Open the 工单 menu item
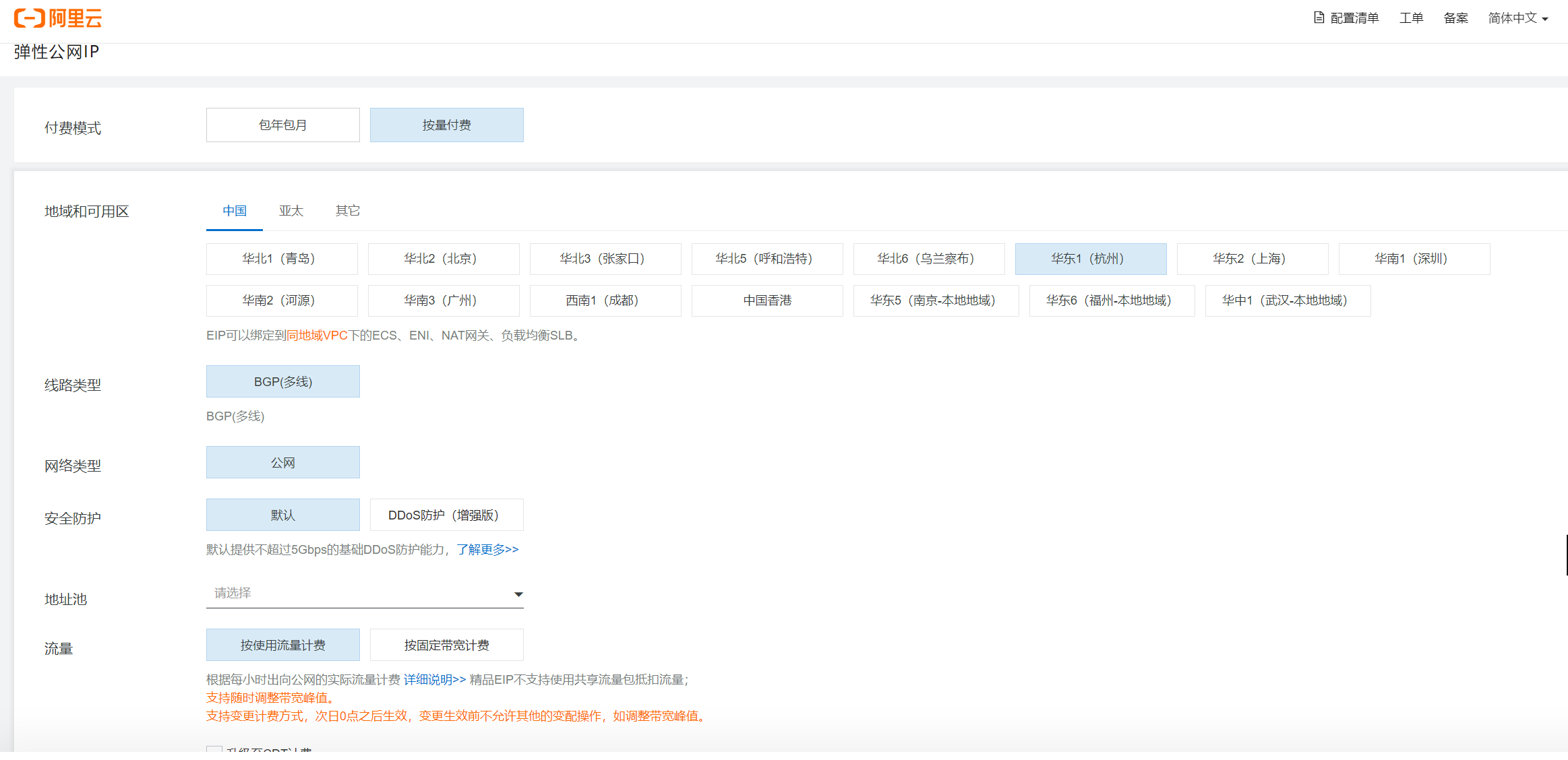This screenshot has height=760, width=1568. pyautogui.click(x=1410, y=18)
